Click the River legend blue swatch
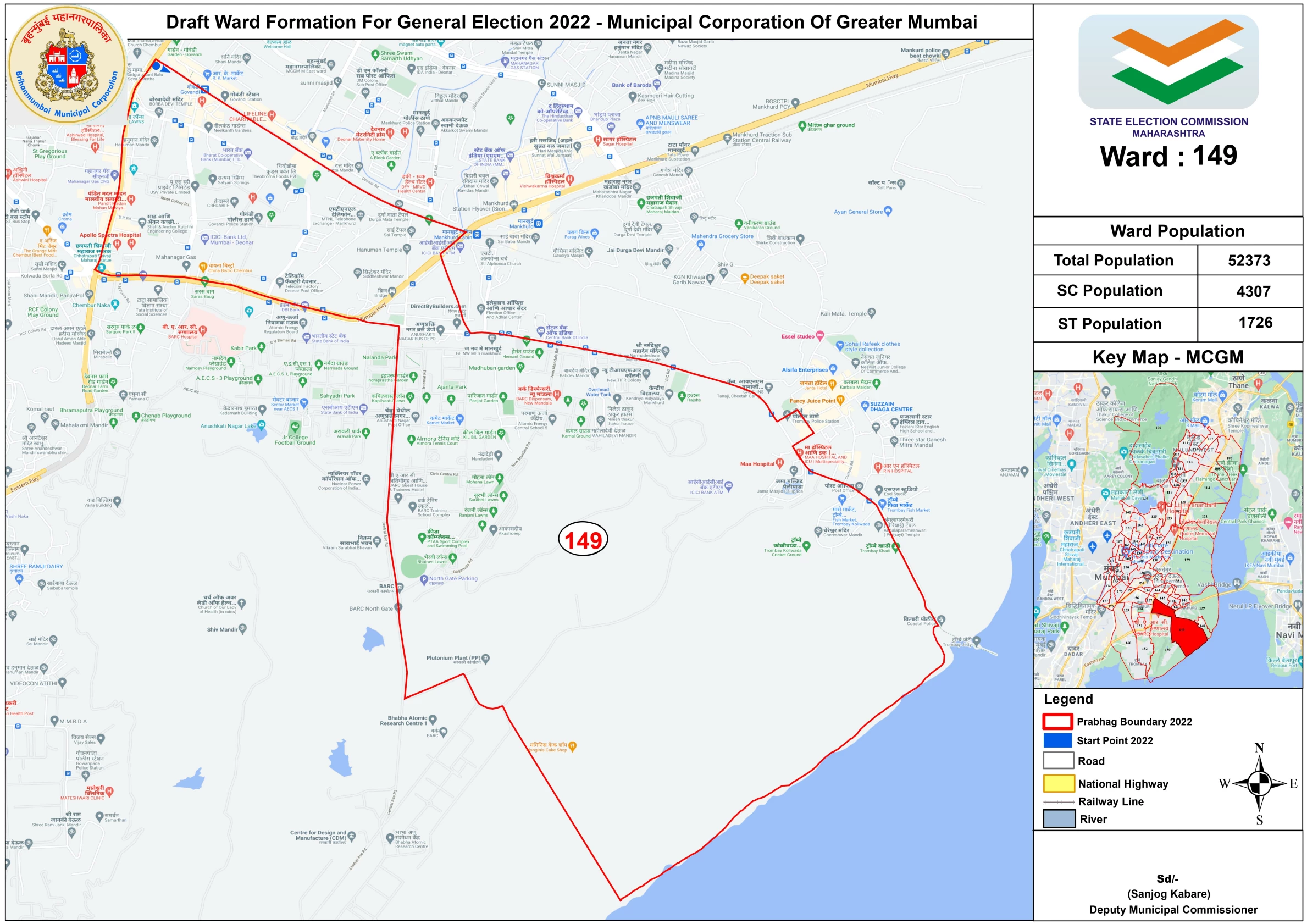Screen dimensions: 1307x924 (x=1058, y=818)
